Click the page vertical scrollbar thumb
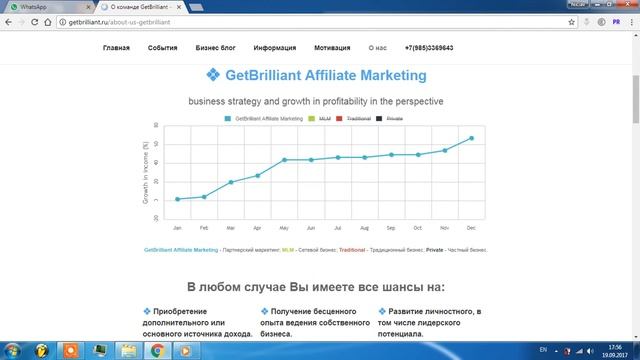640x360 pixels. [x=636, y=99]
